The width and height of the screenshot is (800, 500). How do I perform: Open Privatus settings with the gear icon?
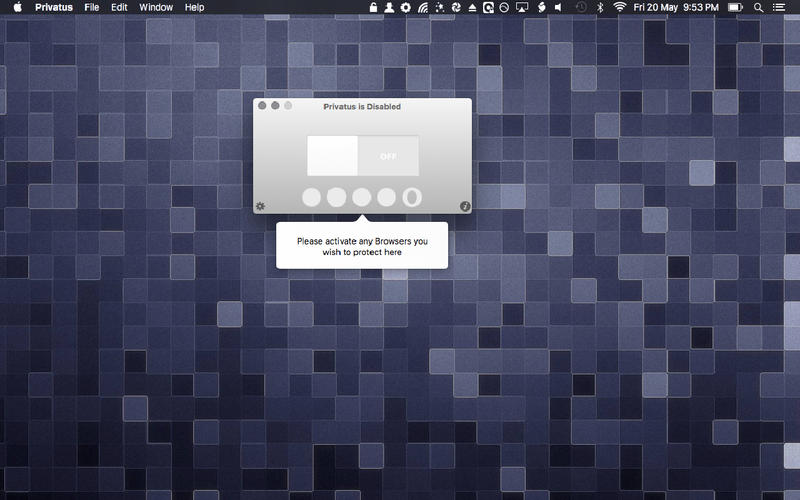click(260, 206)
